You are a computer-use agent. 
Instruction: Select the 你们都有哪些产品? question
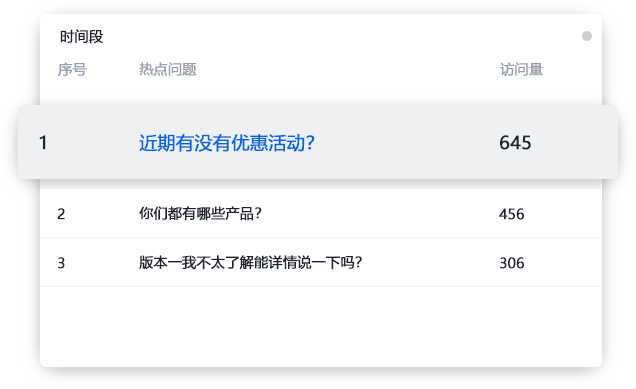pyautogui.click(x=200, y=213)
